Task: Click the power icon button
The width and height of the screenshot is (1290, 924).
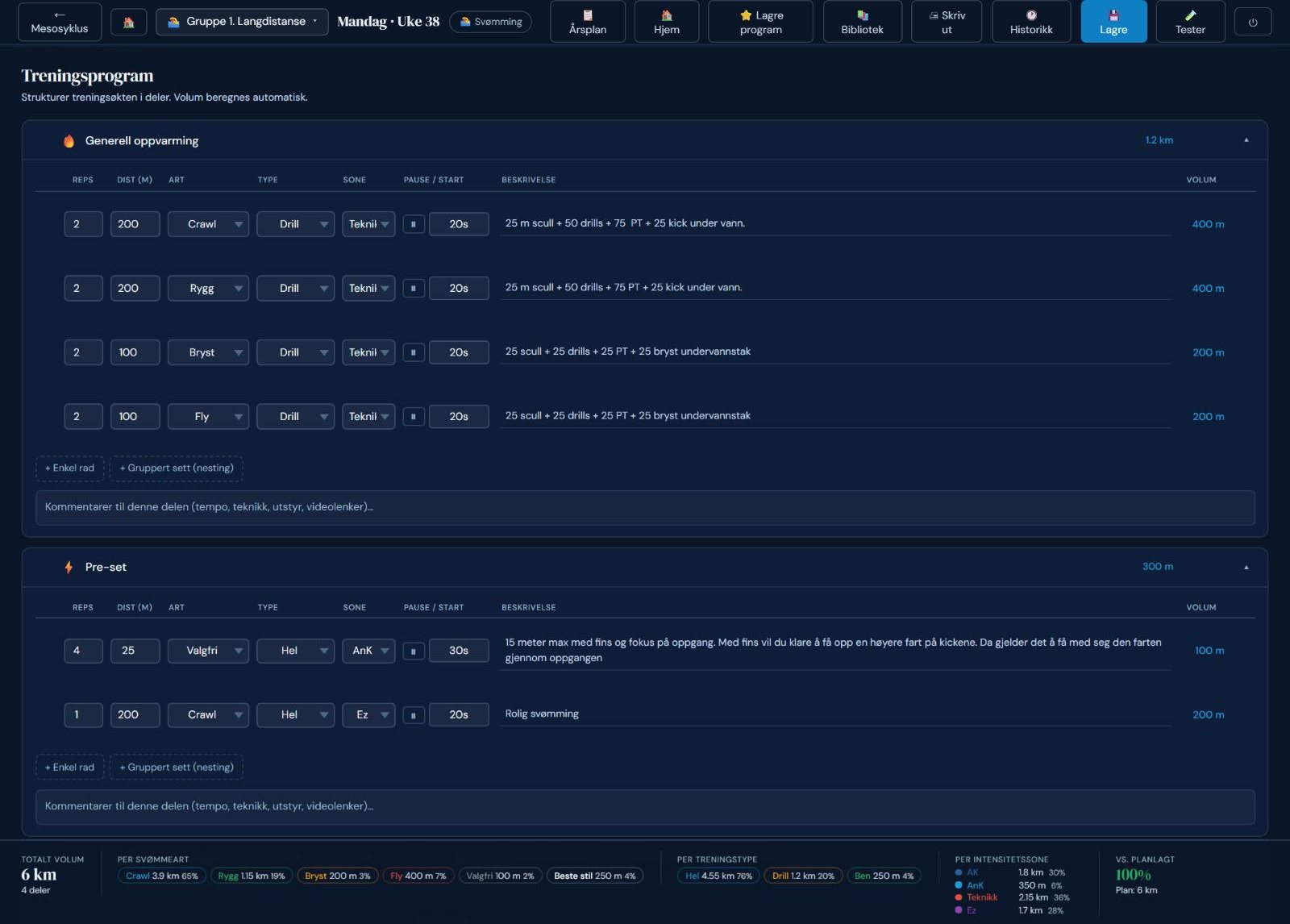Action: [1253, 23]
